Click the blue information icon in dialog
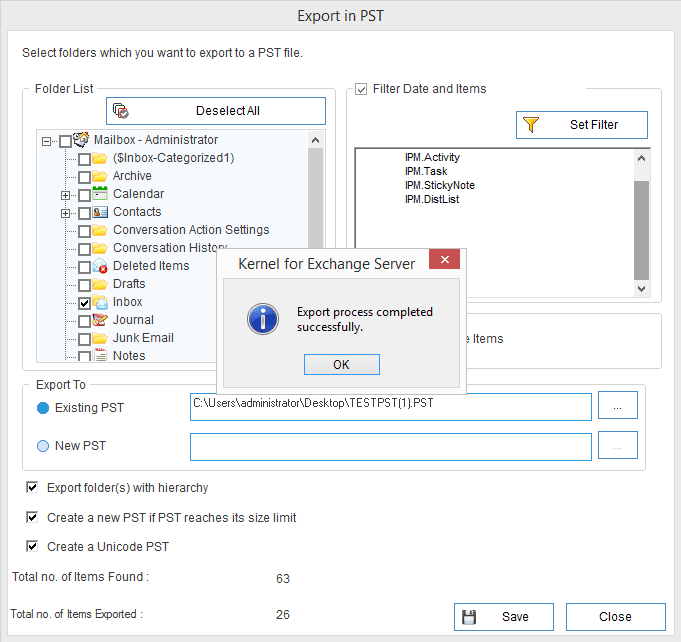This screenshot has width=681, height=642. tap(263, 319)
